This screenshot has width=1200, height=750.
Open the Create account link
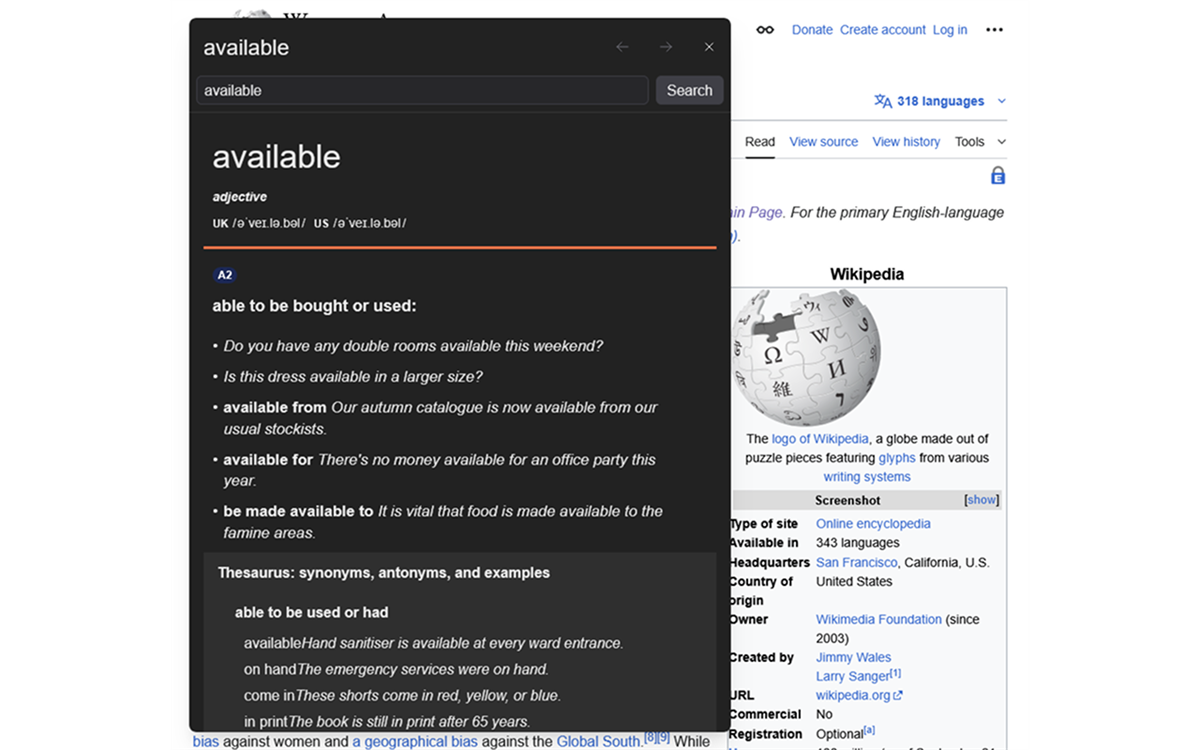(x=883, y=30)
